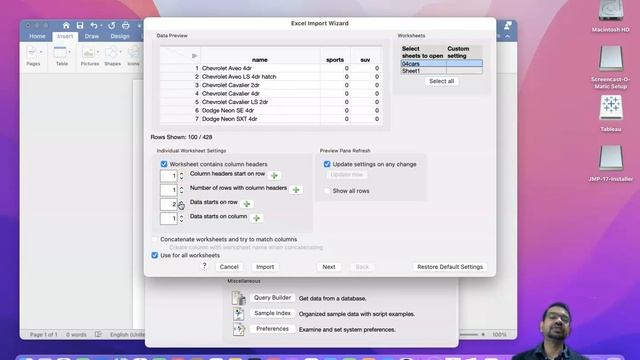Click Number of rows with column headers input field
640x360 pixels.
169,190
